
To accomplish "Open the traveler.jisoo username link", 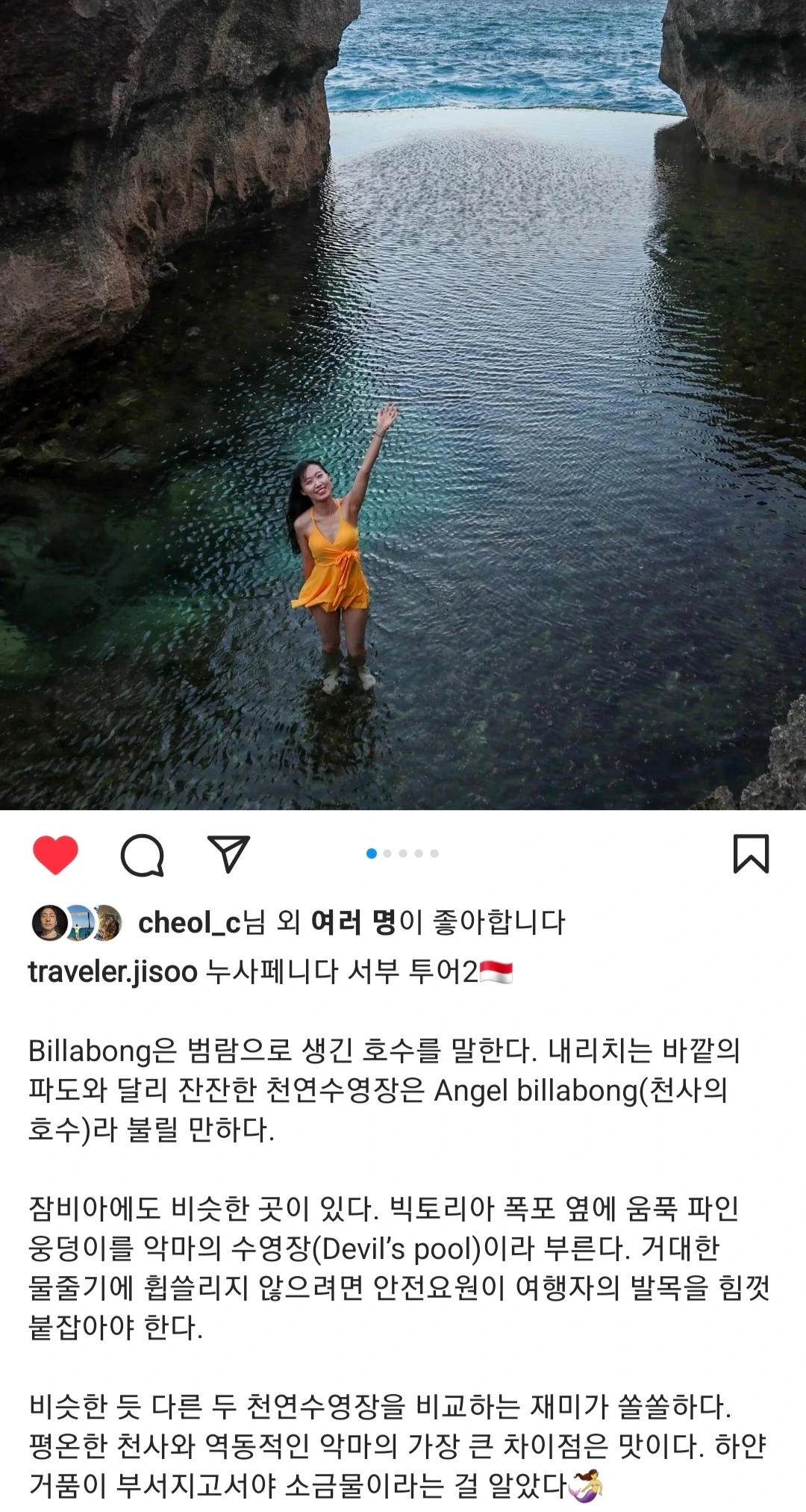I will [x=113, y=972].
